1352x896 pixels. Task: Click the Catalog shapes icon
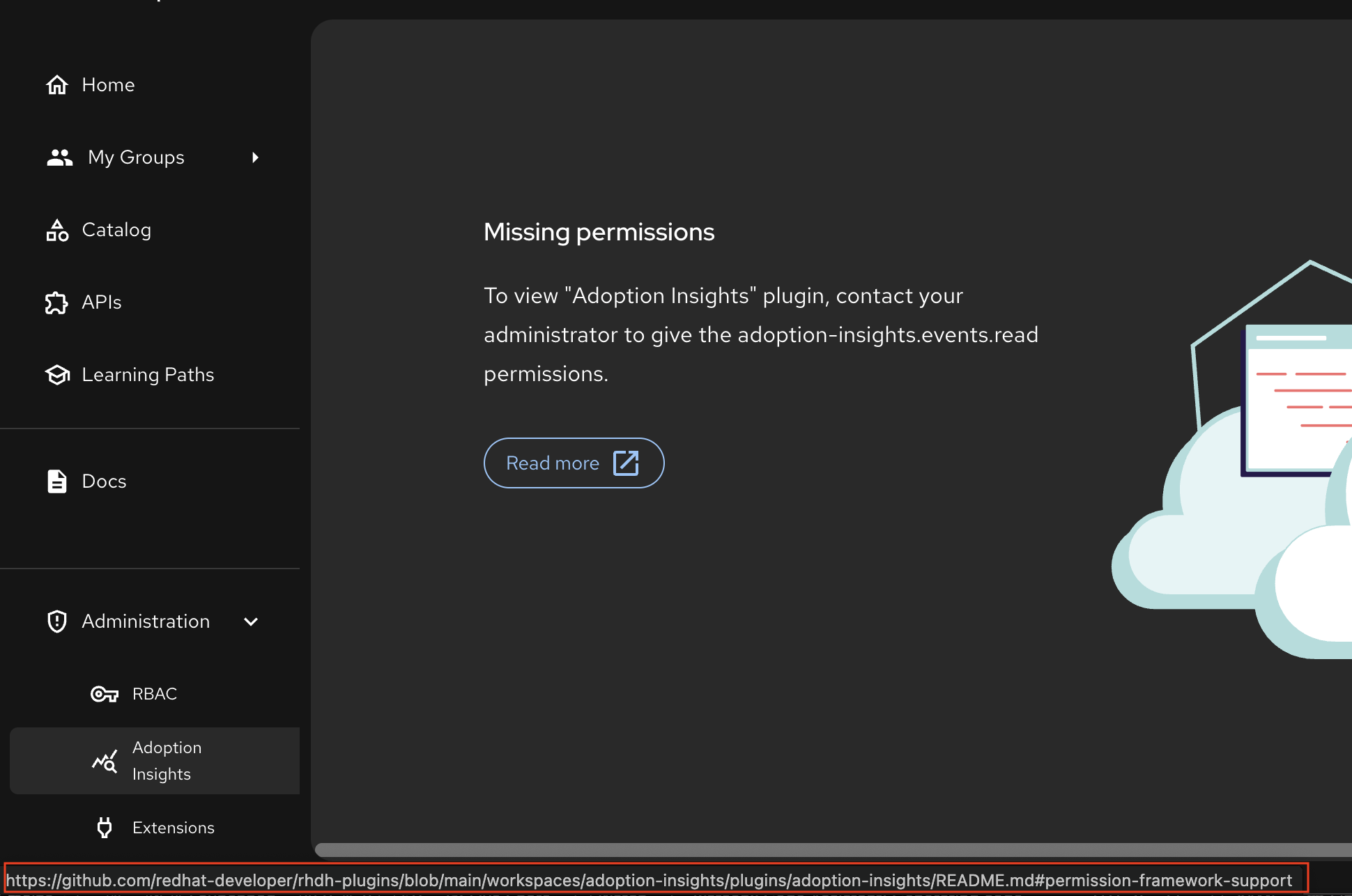(x=57, y=230)
